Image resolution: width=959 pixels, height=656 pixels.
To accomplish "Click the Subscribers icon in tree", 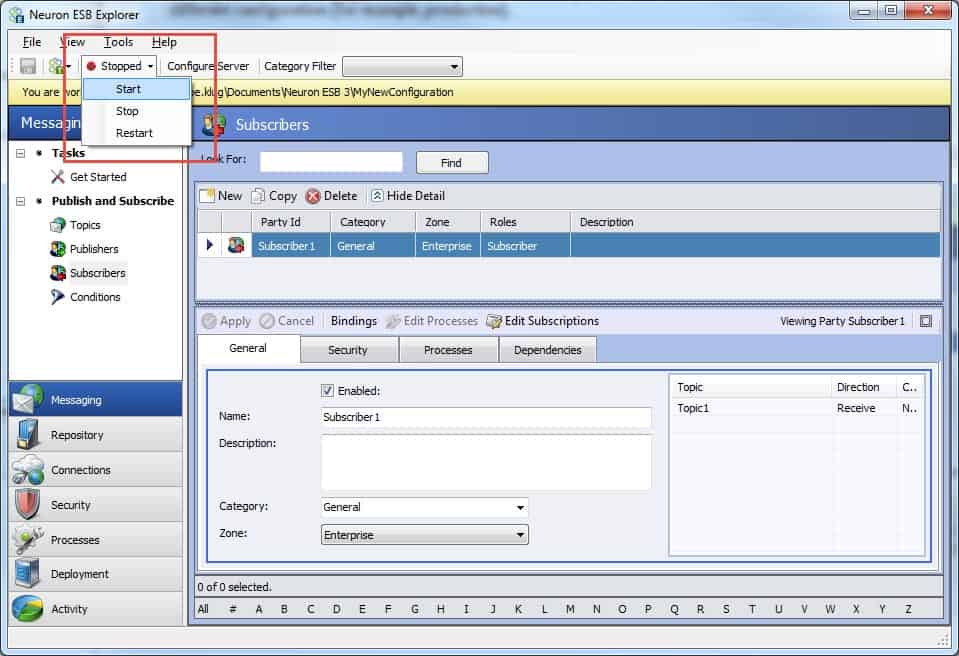I will [x=57, y=273].
